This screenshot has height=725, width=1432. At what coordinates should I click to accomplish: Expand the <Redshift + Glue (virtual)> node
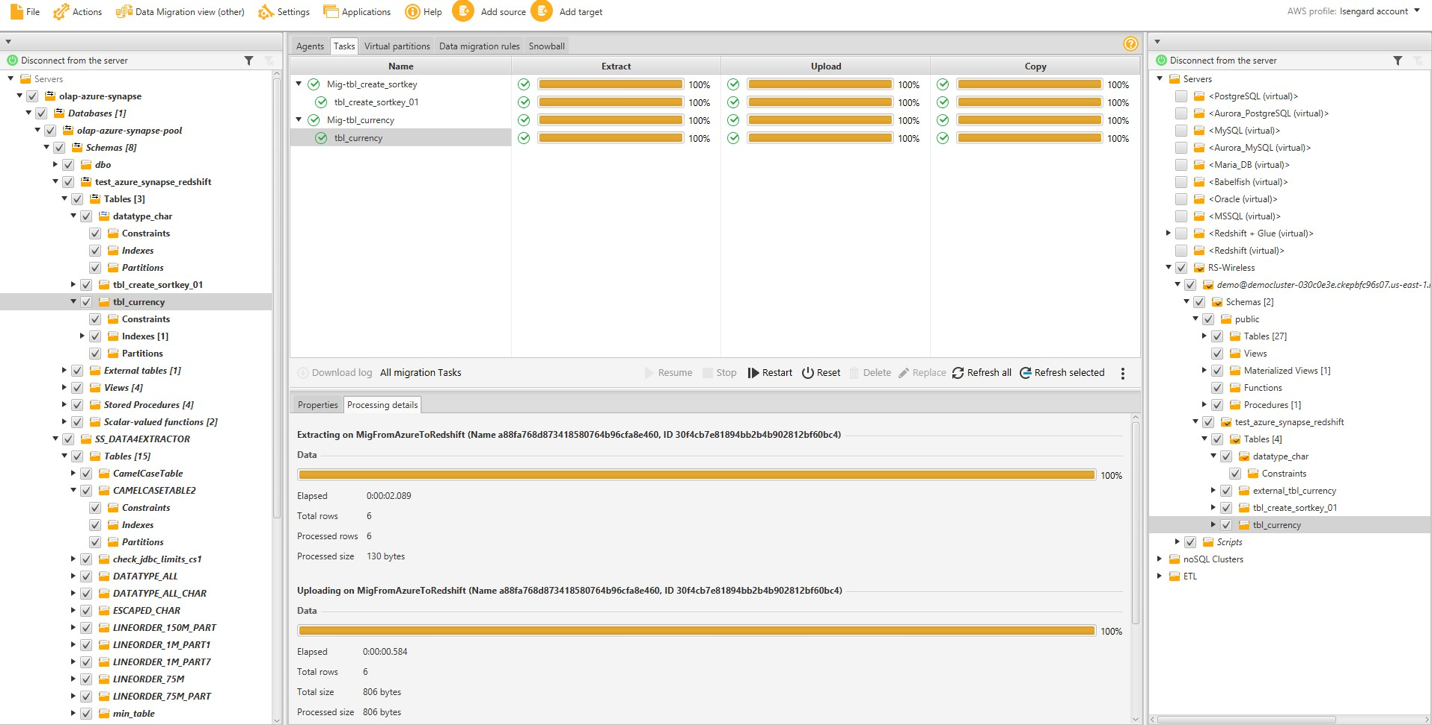point(1168,234)
